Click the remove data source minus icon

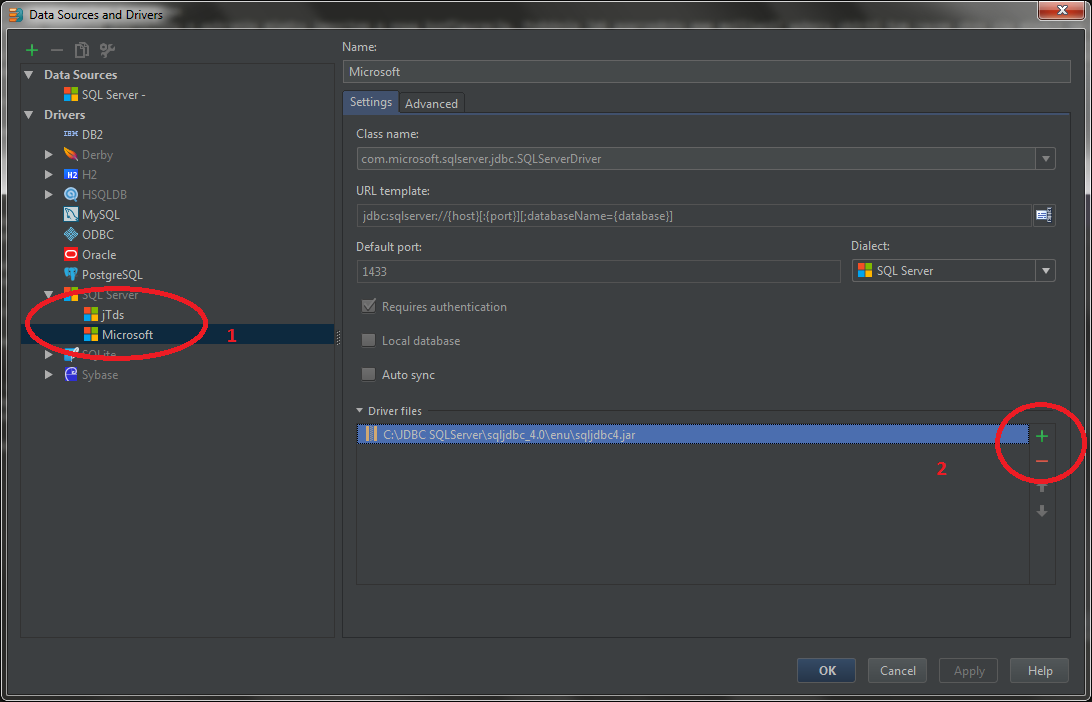(x=57, y=50)
